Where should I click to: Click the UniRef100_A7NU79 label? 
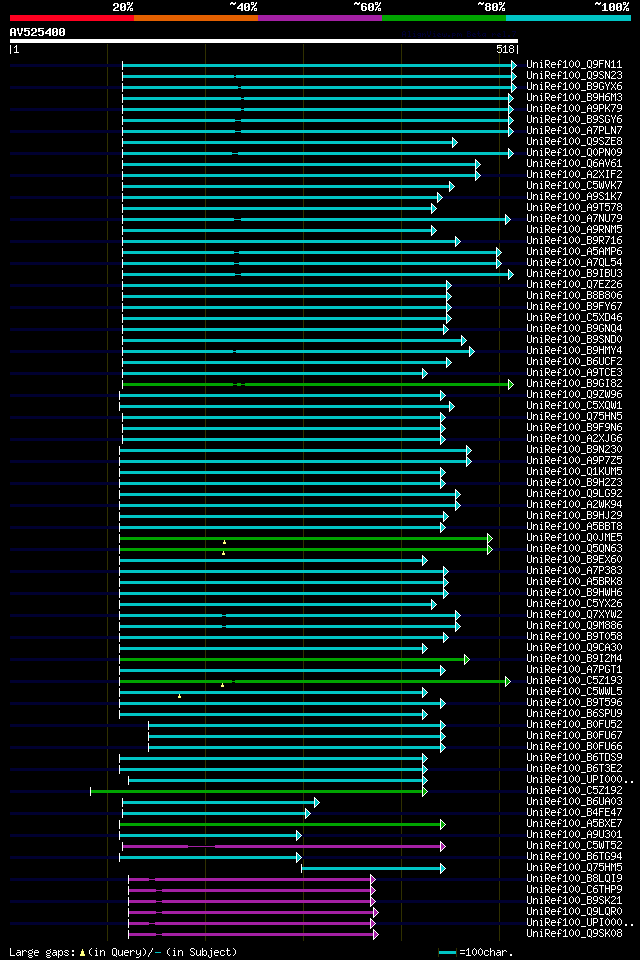pyautogui.click(x=574, y=219)
